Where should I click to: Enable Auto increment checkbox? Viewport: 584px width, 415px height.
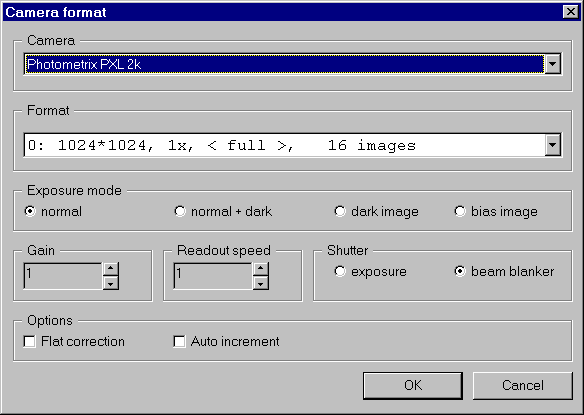[180, 341]
